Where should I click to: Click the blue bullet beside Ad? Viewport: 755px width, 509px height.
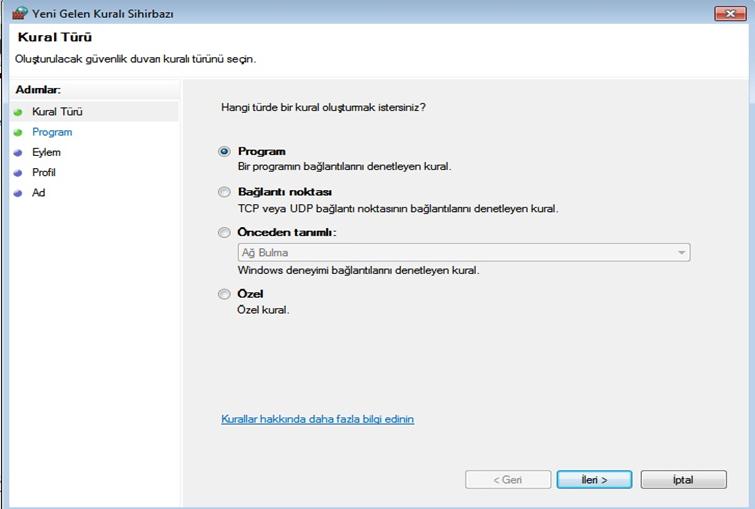pyautogui.click(x=18, y=193)
